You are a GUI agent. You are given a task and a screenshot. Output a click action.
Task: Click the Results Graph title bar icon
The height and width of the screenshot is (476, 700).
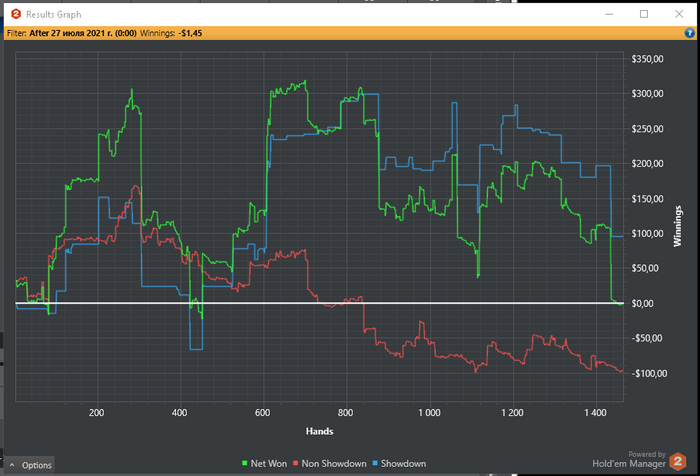click(x=16, y=14)
